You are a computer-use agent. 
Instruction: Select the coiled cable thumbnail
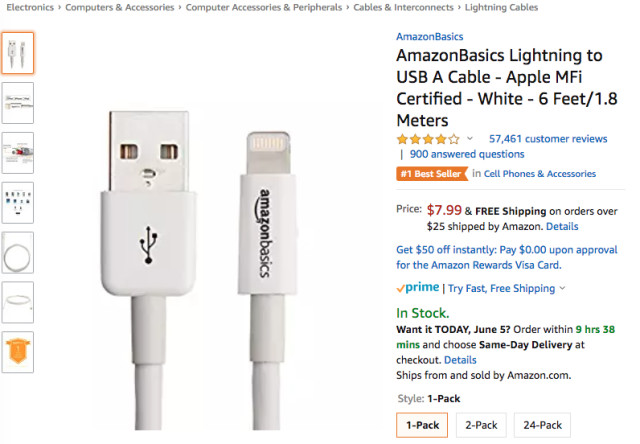click(x=18, y=252)
